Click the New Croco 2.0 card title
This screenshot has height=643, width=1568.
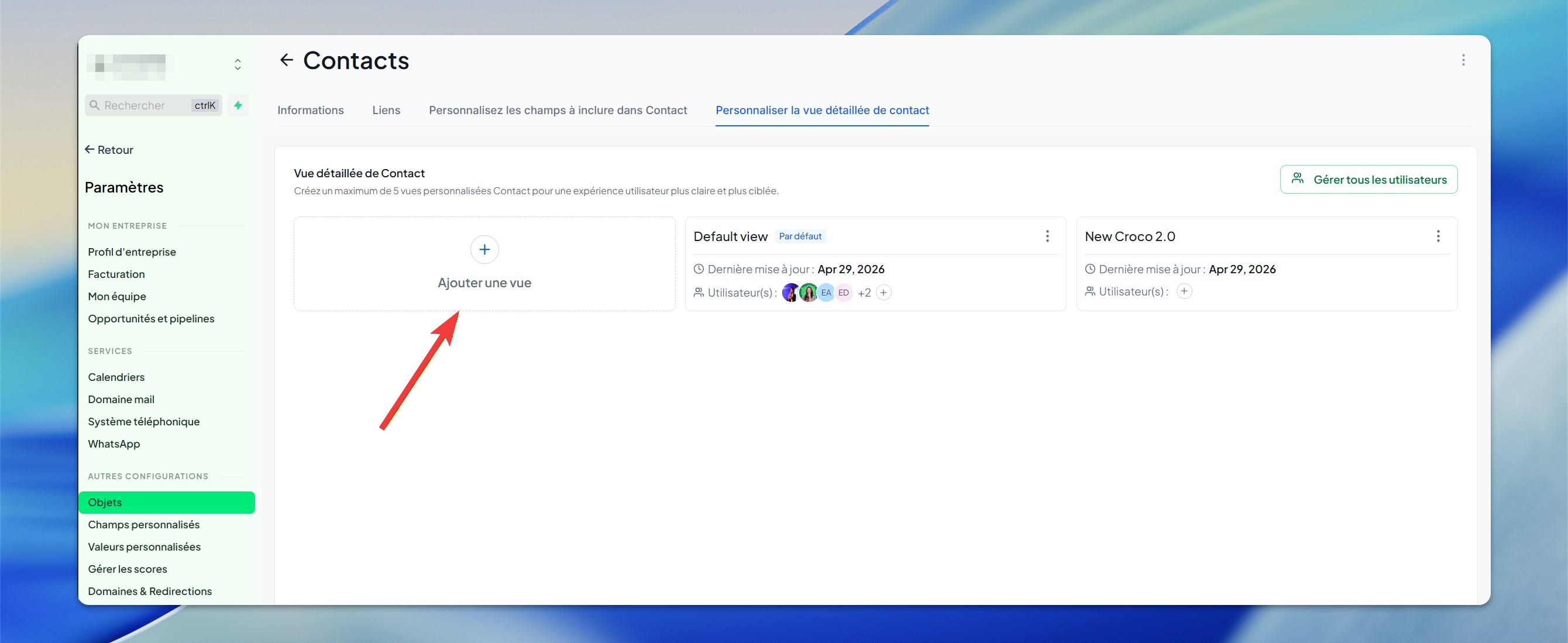tap(1130, 236)
